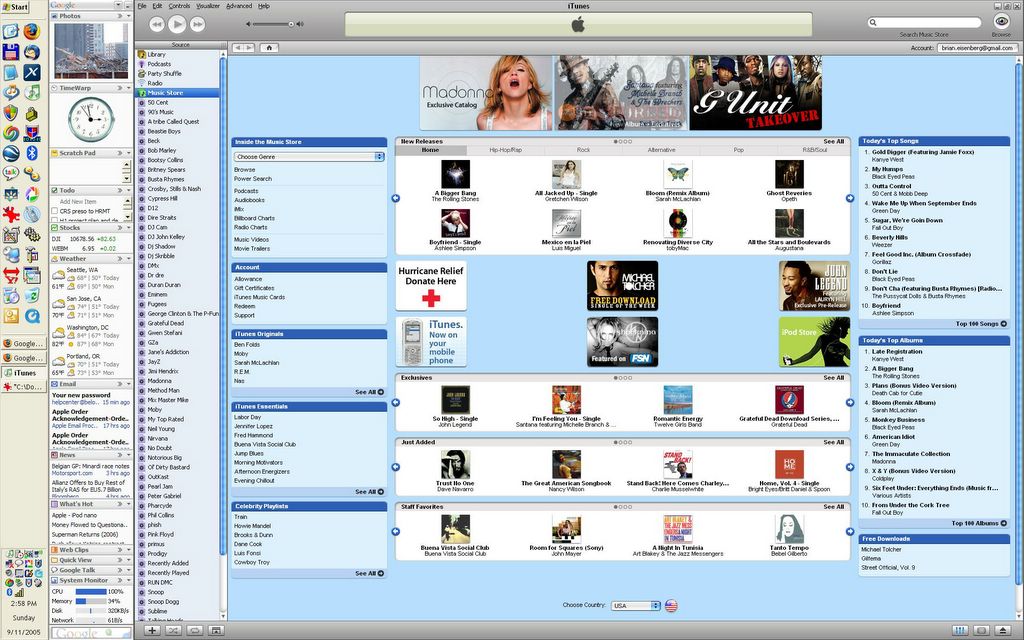1024x640 pixels.
Task: Click Power Search link
Action: [x=253, y=179]
